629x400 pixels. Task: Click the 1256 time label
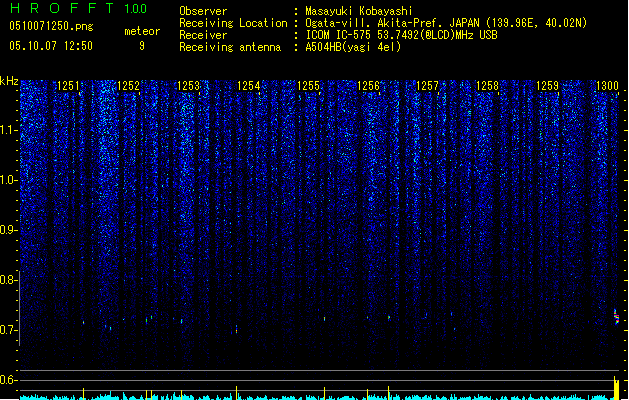click(x=368, y=85)
